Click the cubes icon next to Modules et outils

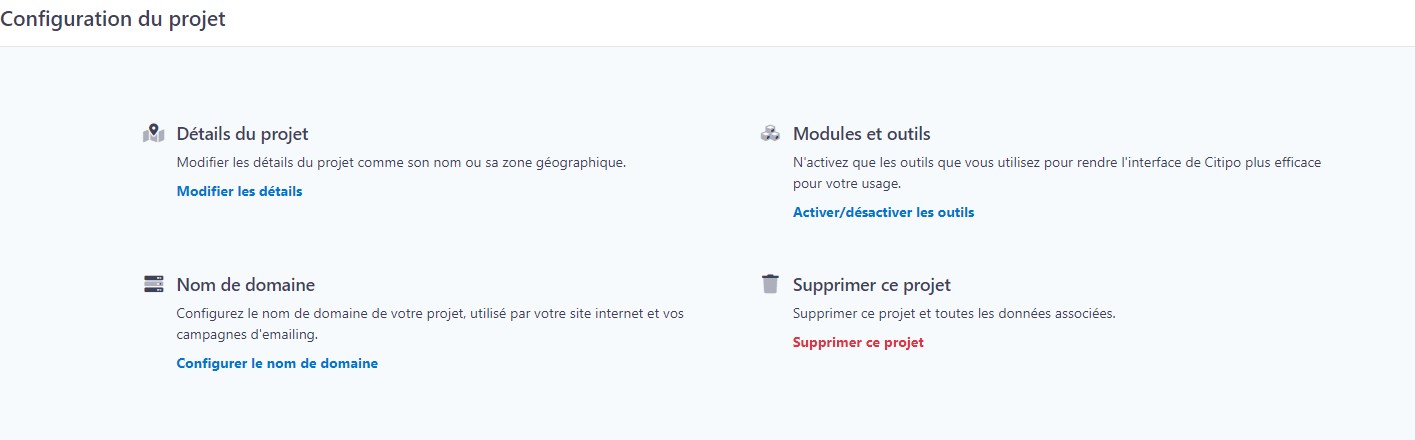tap(769, 133)
